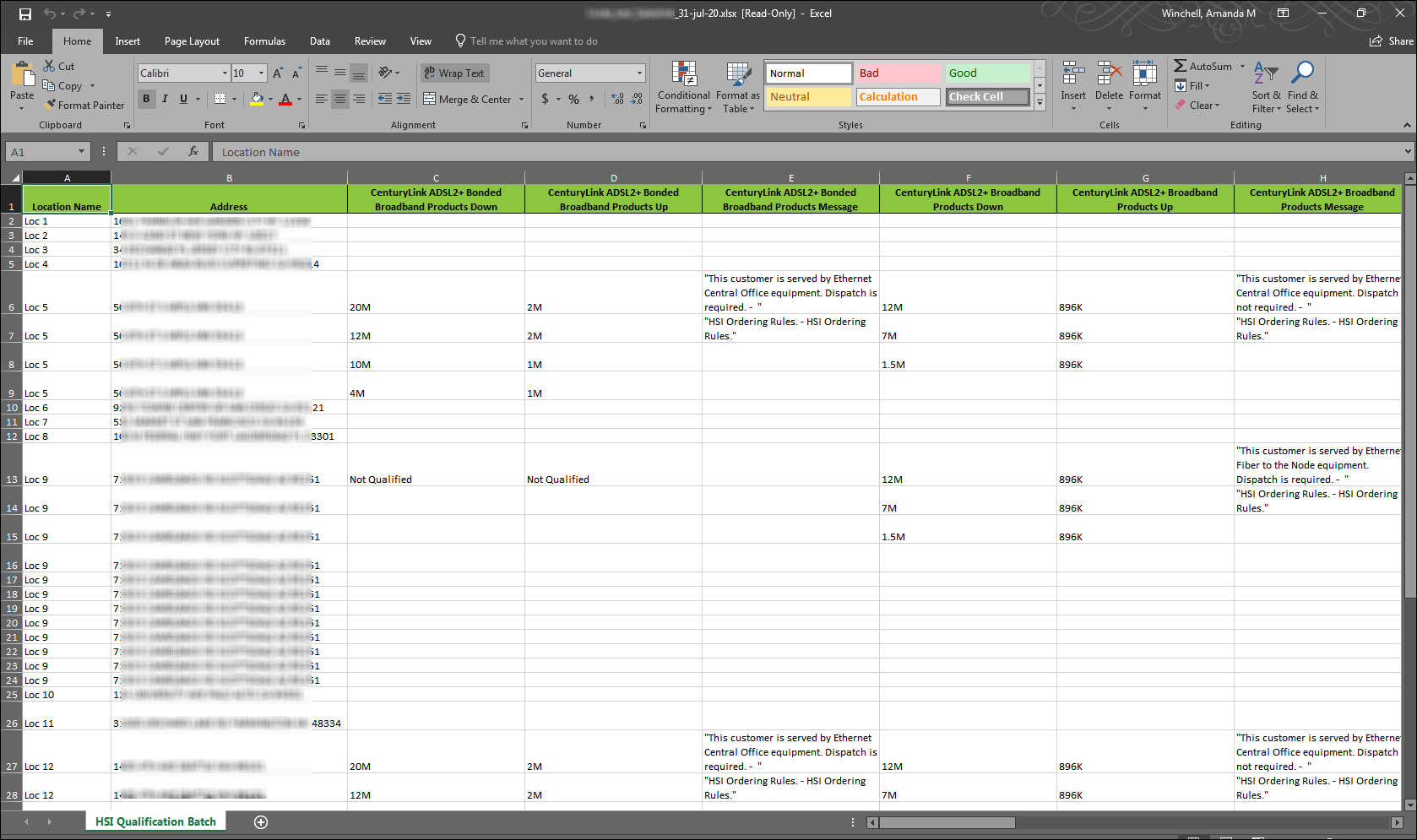Open Conditional Formatting menu

click(x=684, y=87)
